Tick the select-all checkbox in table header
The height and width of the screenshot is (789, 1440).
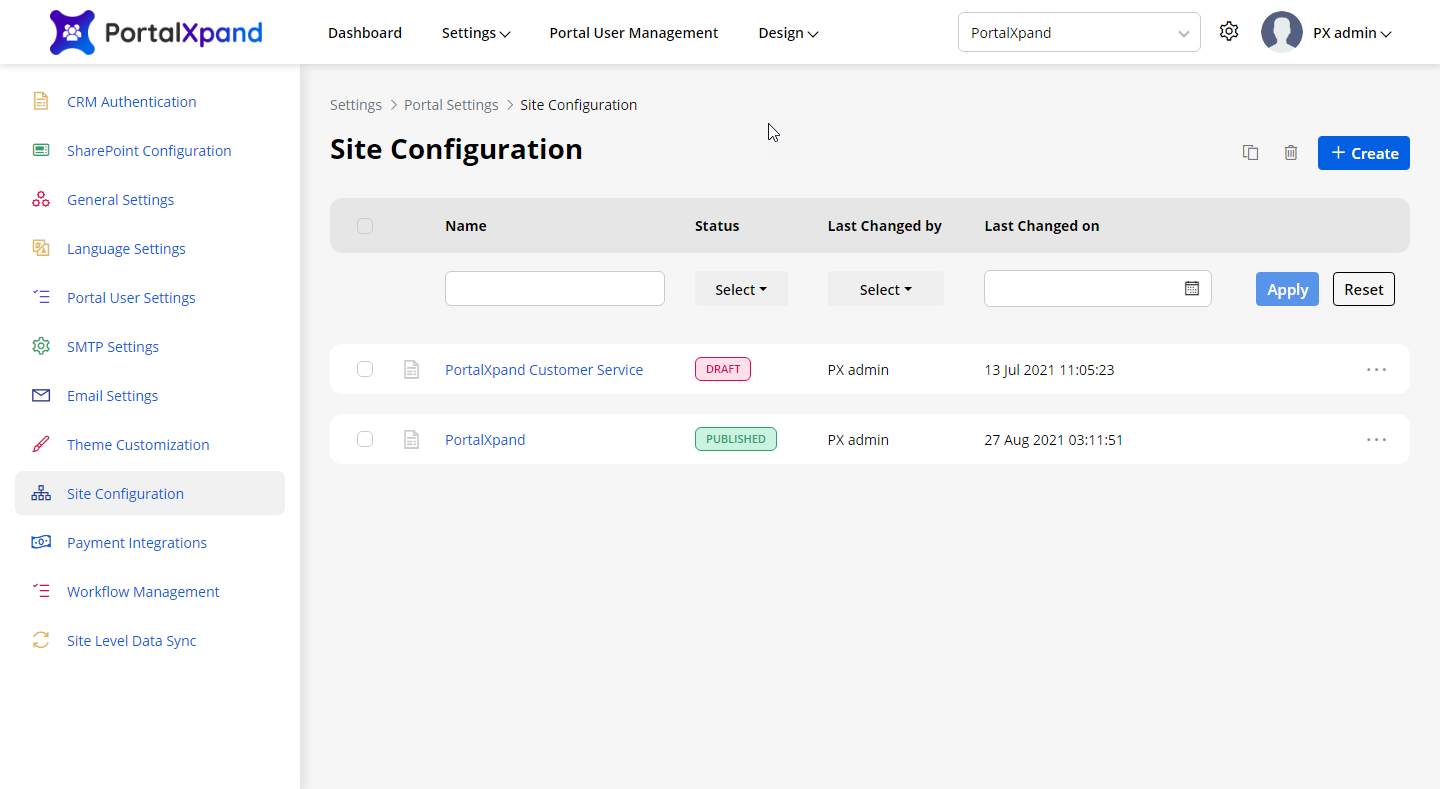365,226
